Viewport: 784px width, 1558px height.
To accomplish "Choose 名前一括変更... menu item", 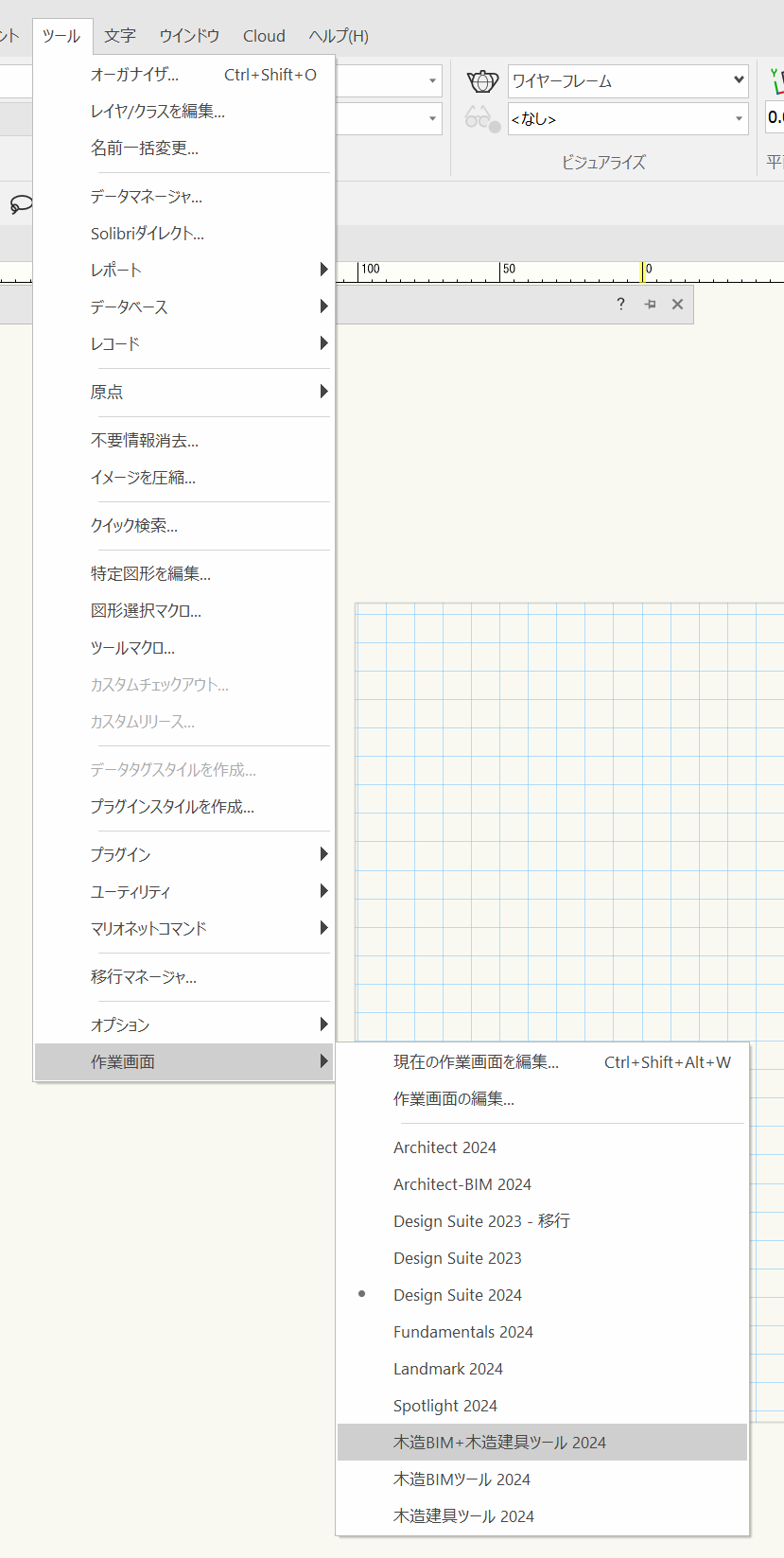I will tap(183, 149).
